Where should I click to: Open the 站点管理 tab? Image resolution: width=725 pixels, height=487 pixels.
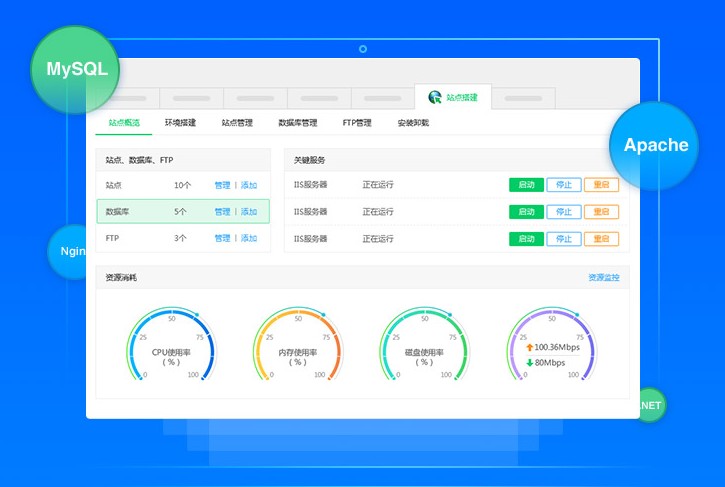coord(237,123)
